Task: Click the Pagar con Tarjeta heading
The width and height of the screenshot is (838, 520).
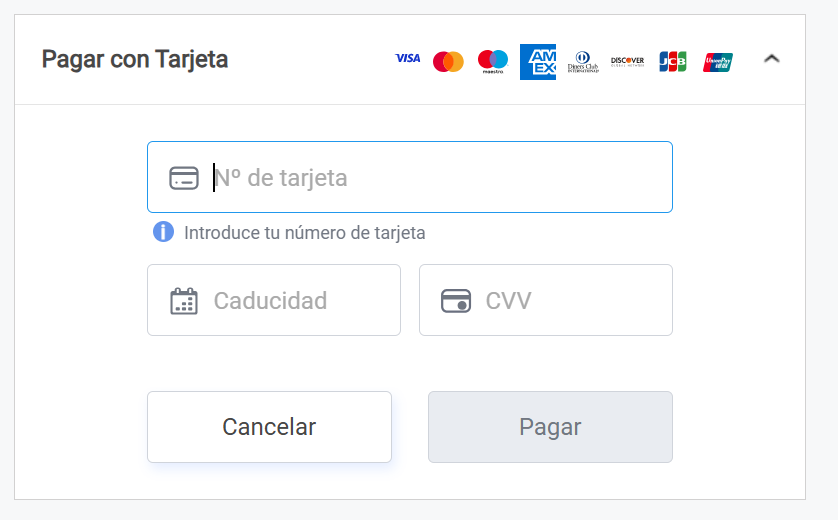Action: coord(135,59)
